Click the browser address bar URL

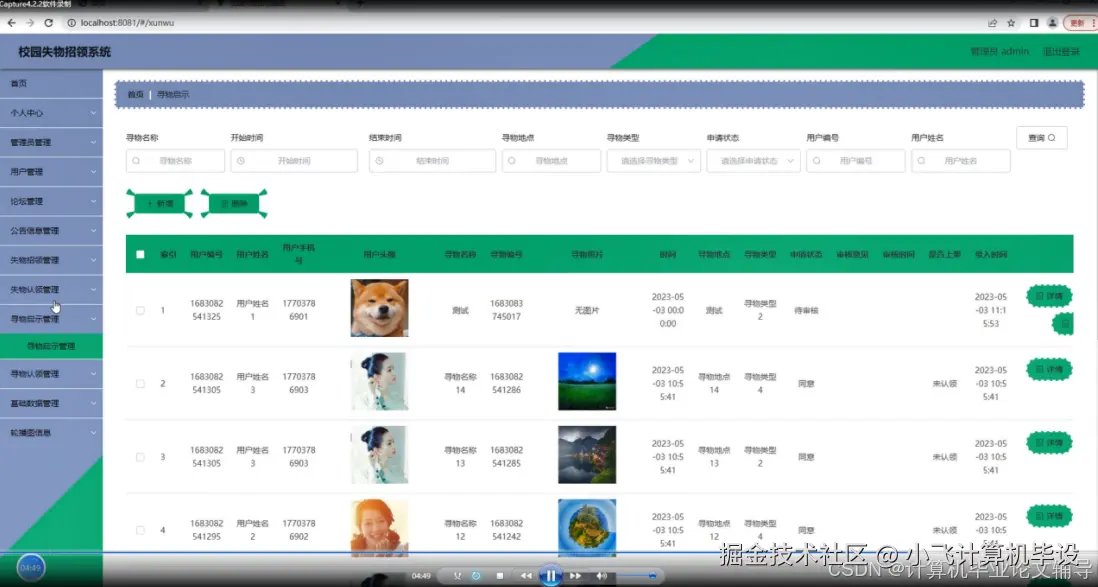pyautogui.click(x=127, y=22)
